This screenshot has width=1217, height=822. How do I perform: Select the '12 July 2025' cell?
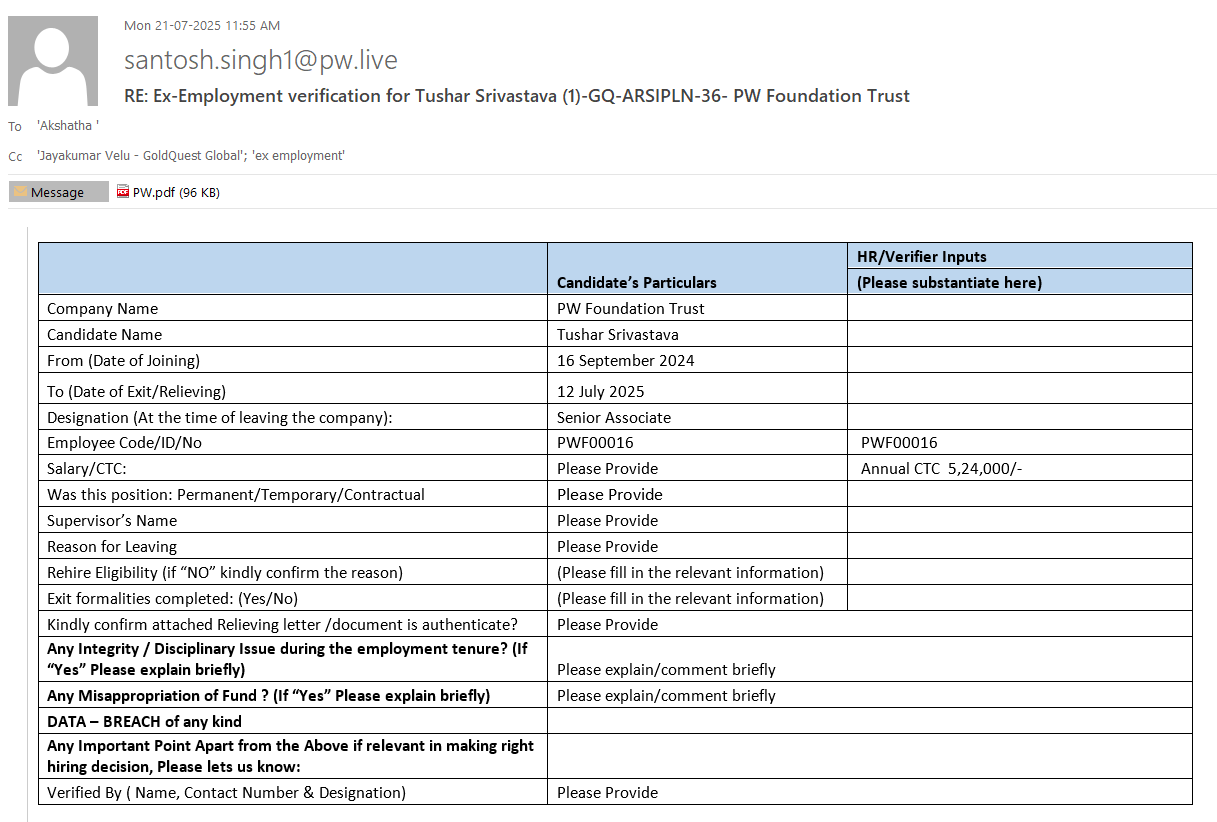pyautogui.click(x=697, y=389)
